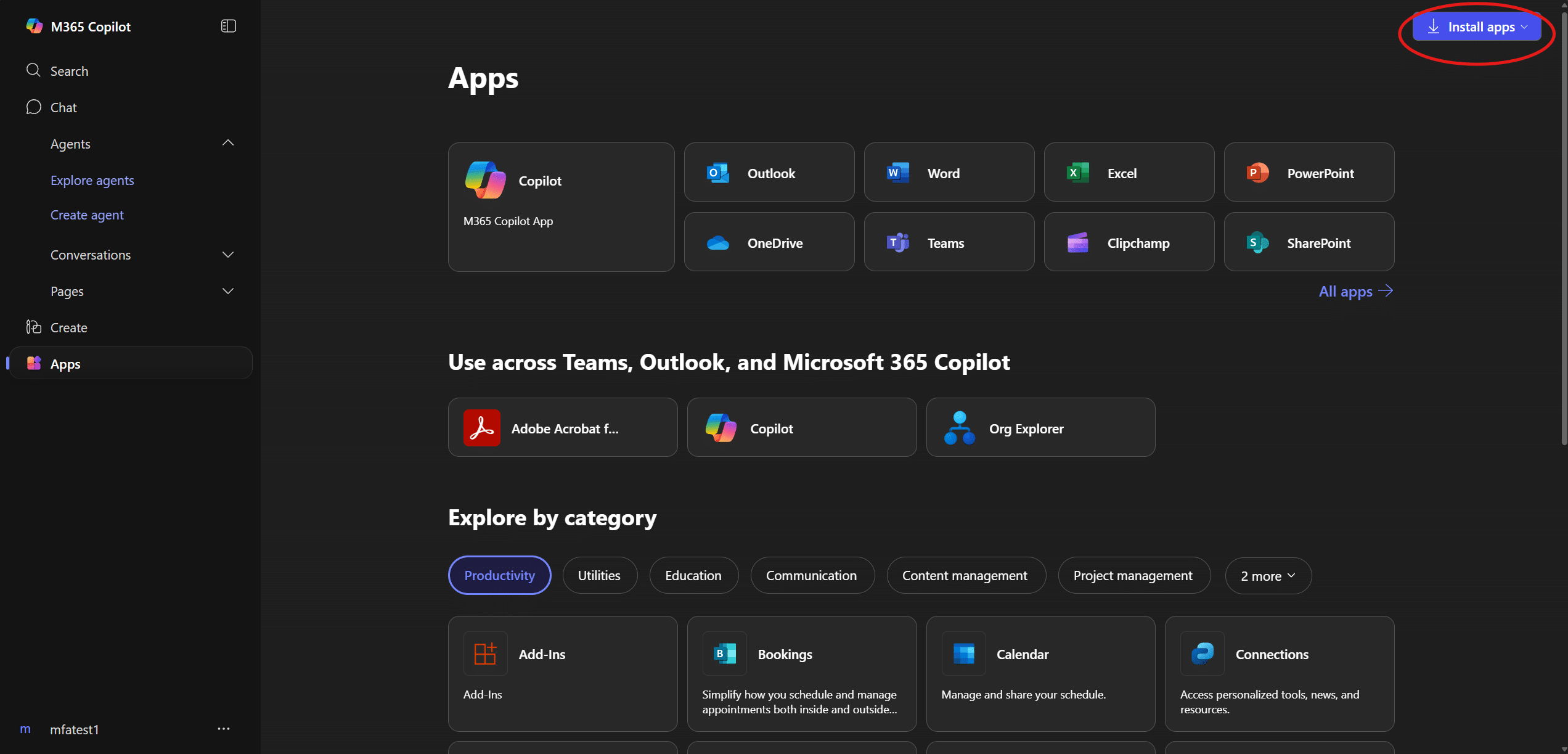Open mfatest1 account more options
Viewport: 1568px width, 754px height.
tap(223, 729)
